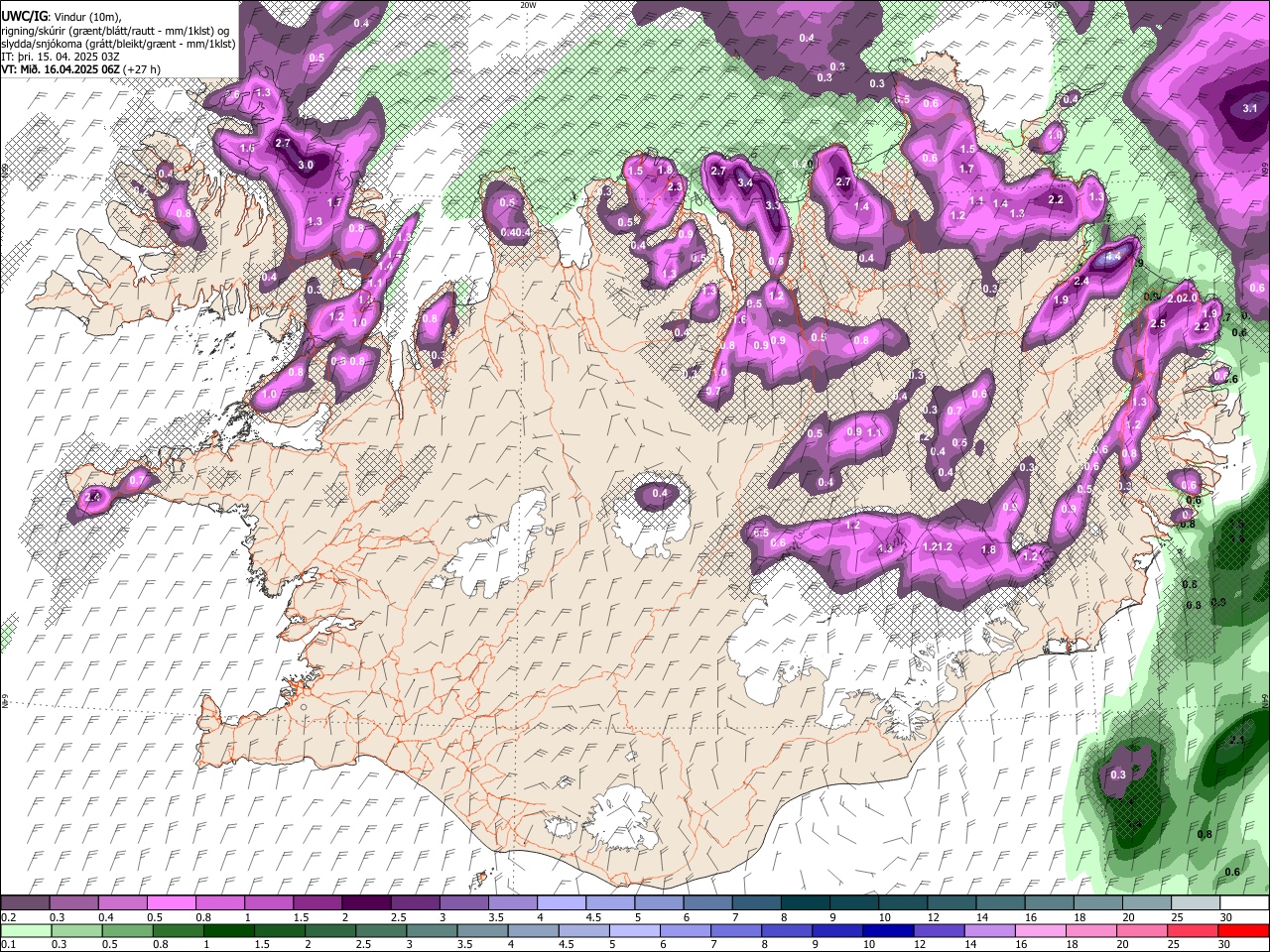Click the bright pink 0.5 swatch, upper row

(171, 903)
